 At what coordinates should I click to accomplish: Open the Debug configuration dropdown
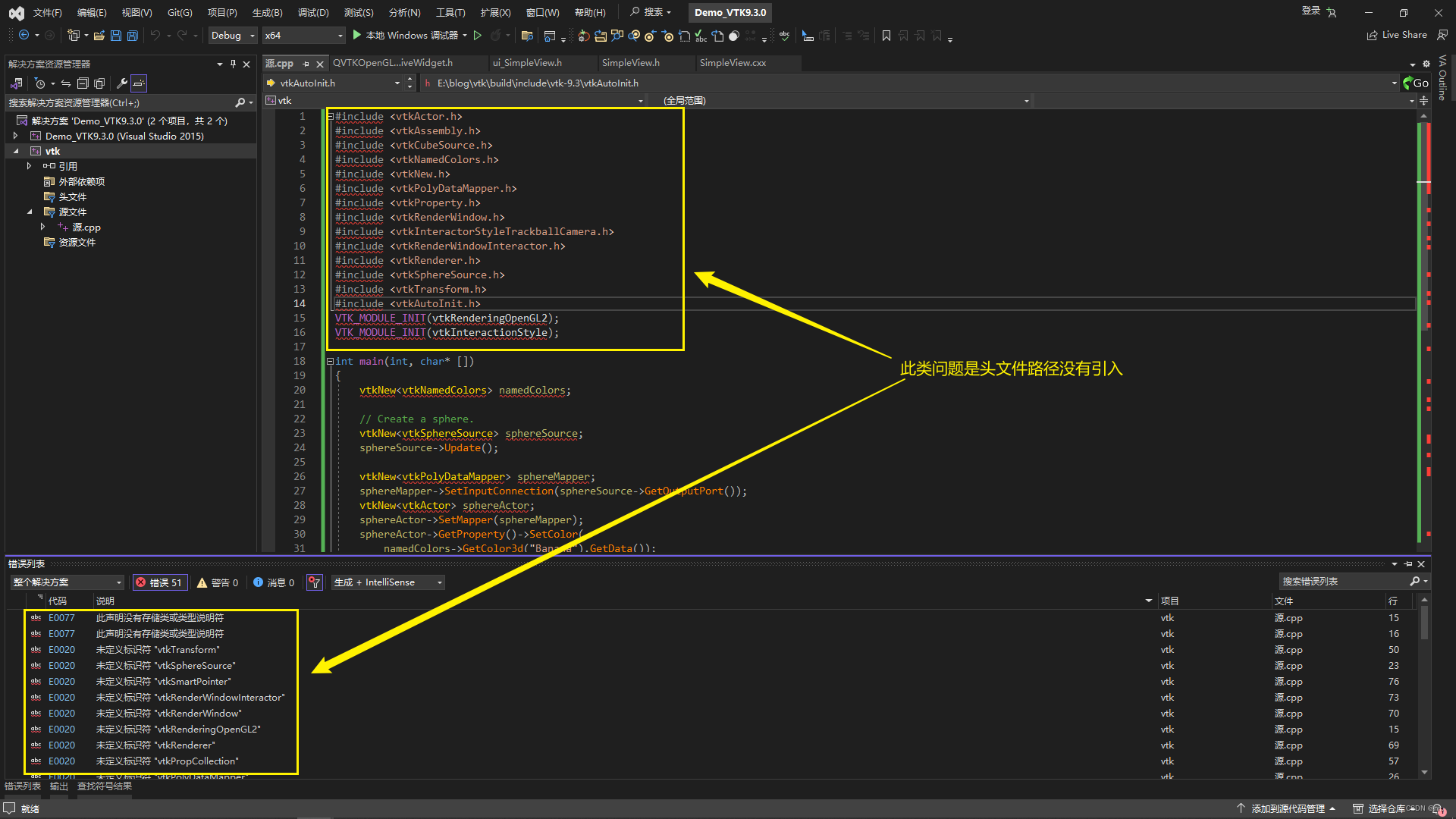click(x=232, y=35)
